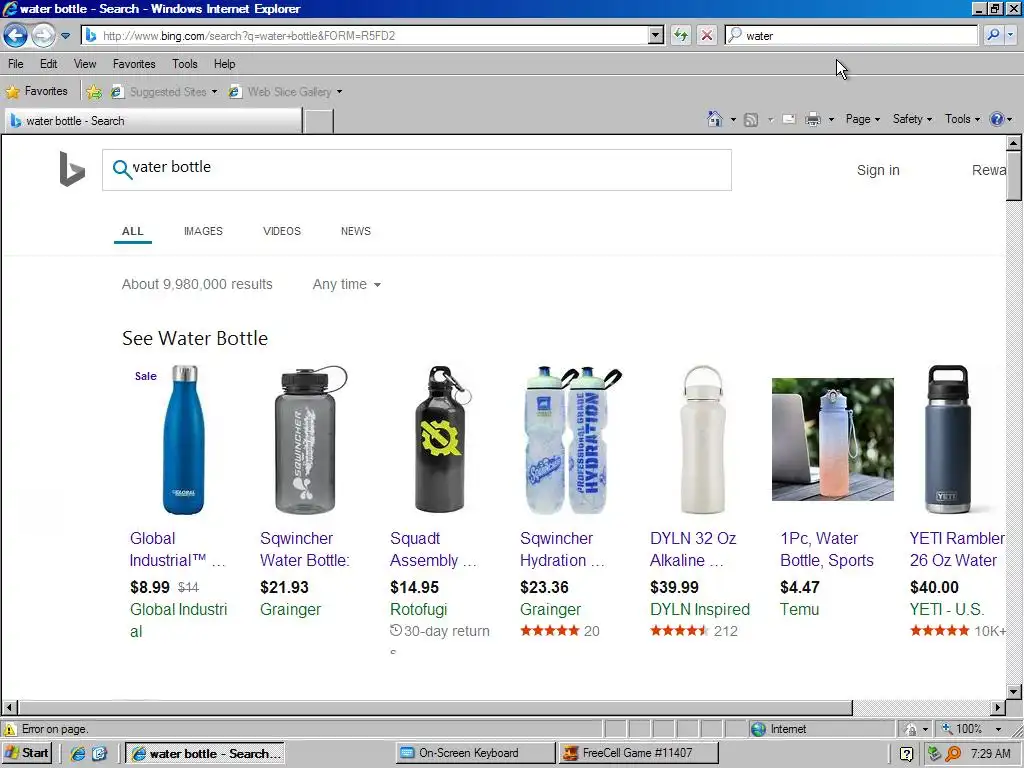
Task: Open 'DYLN 32 Oz Alkaline' product link
Action: coord(693,549)
